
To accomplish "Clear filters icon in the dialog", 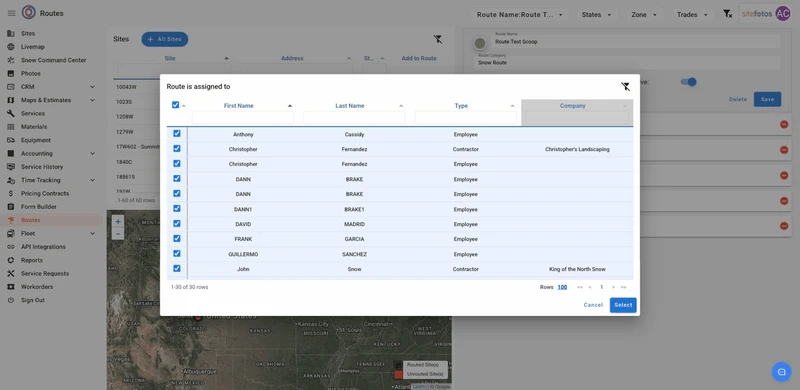I will (x=626, y=87).
